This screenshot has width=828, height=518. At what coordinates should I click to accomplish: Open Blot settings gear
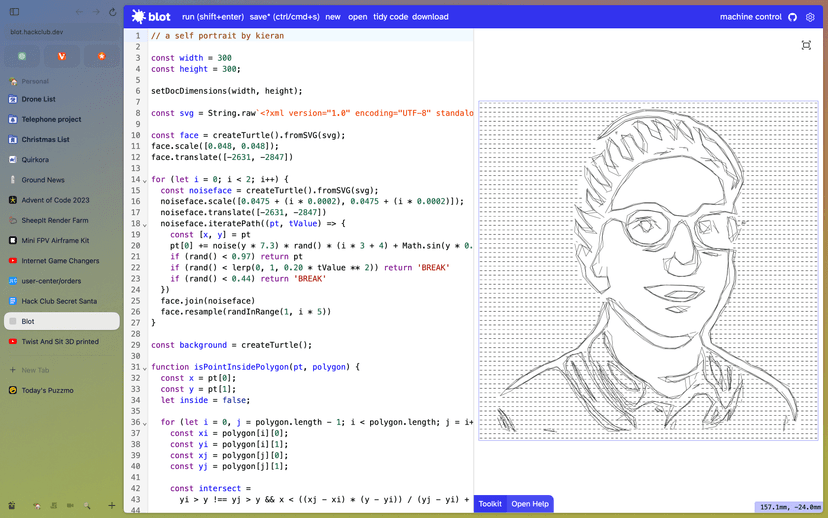click(x=810, y=17)
